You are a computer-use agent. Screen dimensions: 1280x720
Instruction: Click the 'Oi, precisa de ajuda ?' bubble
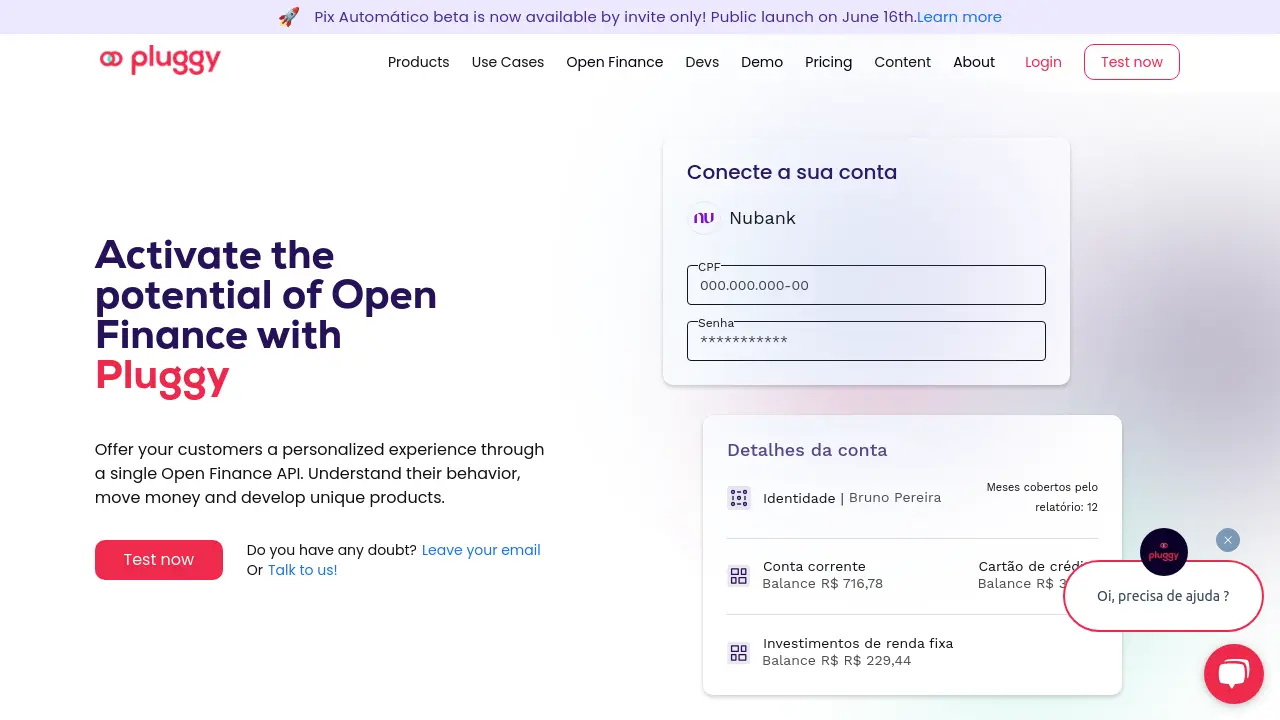click(x=1163, y=596)
